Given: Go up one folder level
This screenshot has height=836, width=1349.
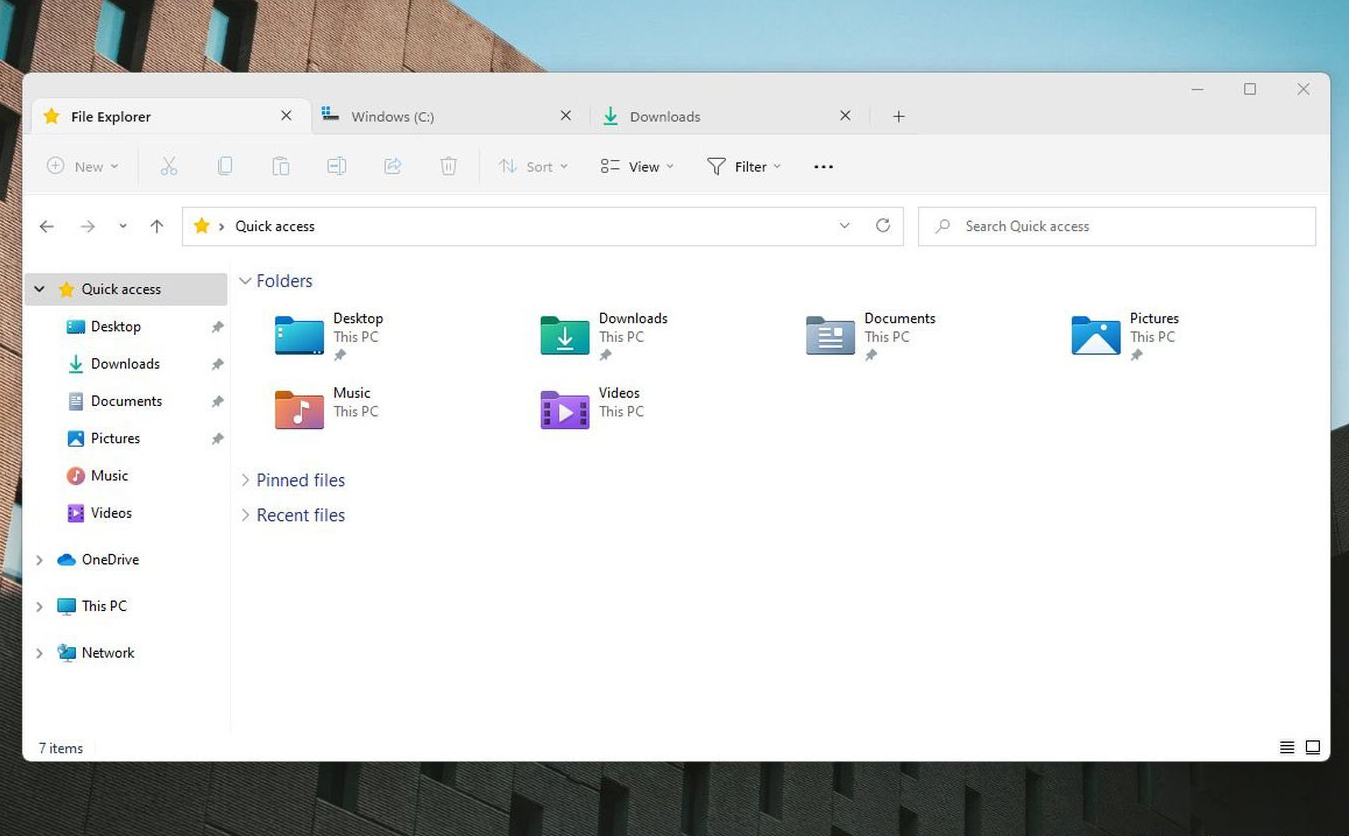Looking at the screenshot, I should (157, 226).
